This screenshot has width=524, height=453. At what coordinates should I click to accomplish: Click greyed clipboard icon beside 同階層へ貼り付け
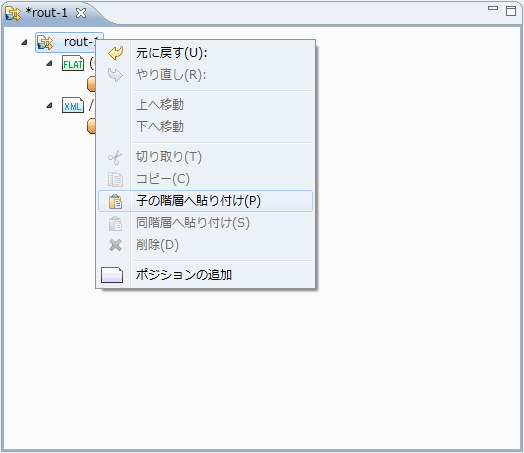tap(115, 223)
